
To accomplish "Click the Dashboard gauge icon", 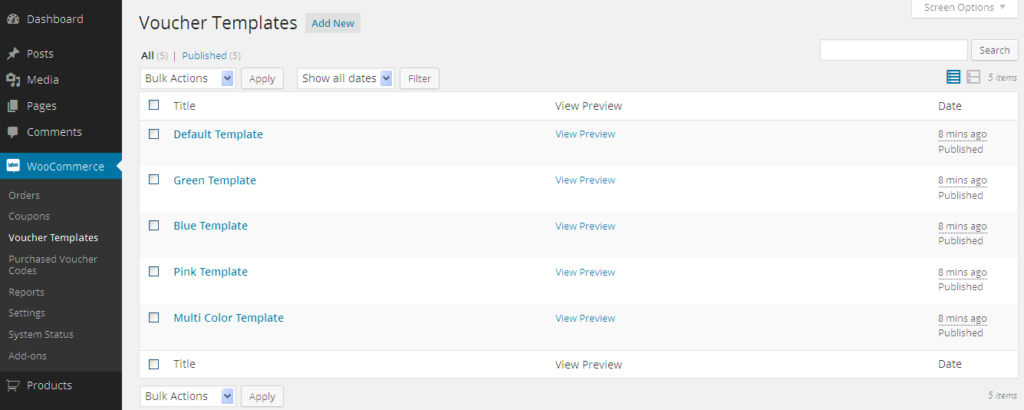I will (12, 19).
